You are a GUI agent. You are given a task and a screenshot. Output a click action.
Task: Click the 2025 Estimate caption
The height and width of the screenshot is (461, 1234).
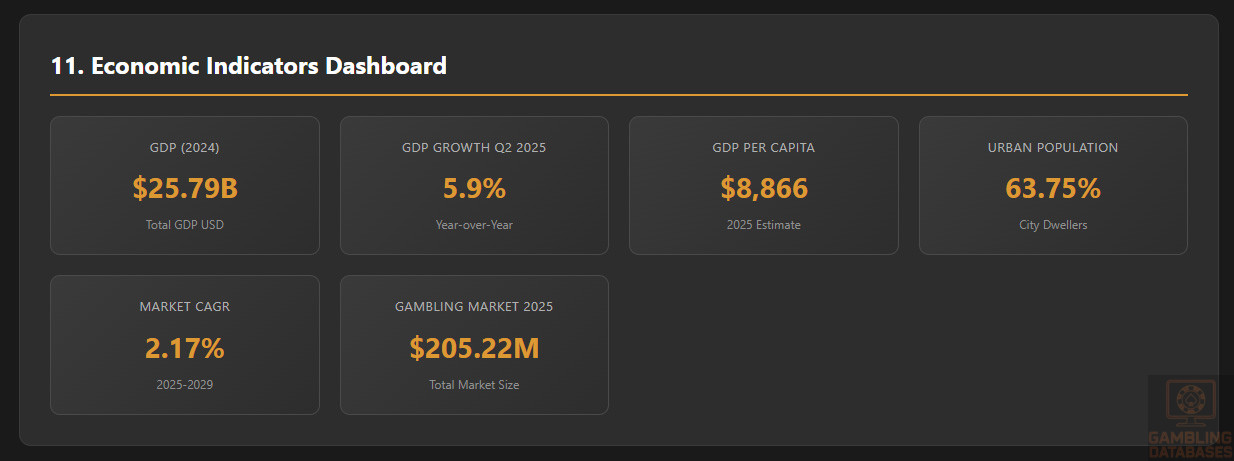[x=763, y=225]
